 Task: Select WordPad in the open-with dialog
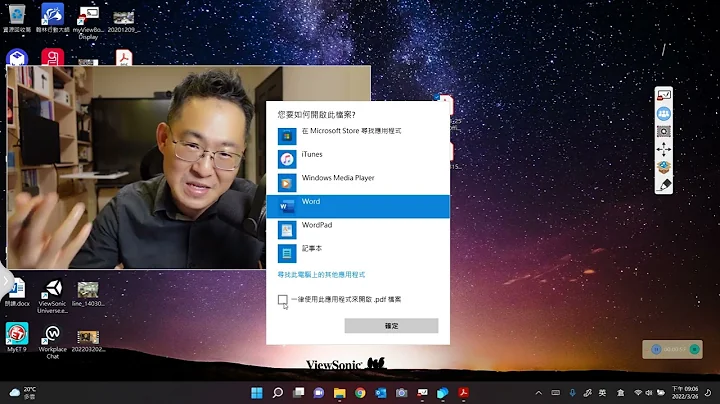coord(358,230)
